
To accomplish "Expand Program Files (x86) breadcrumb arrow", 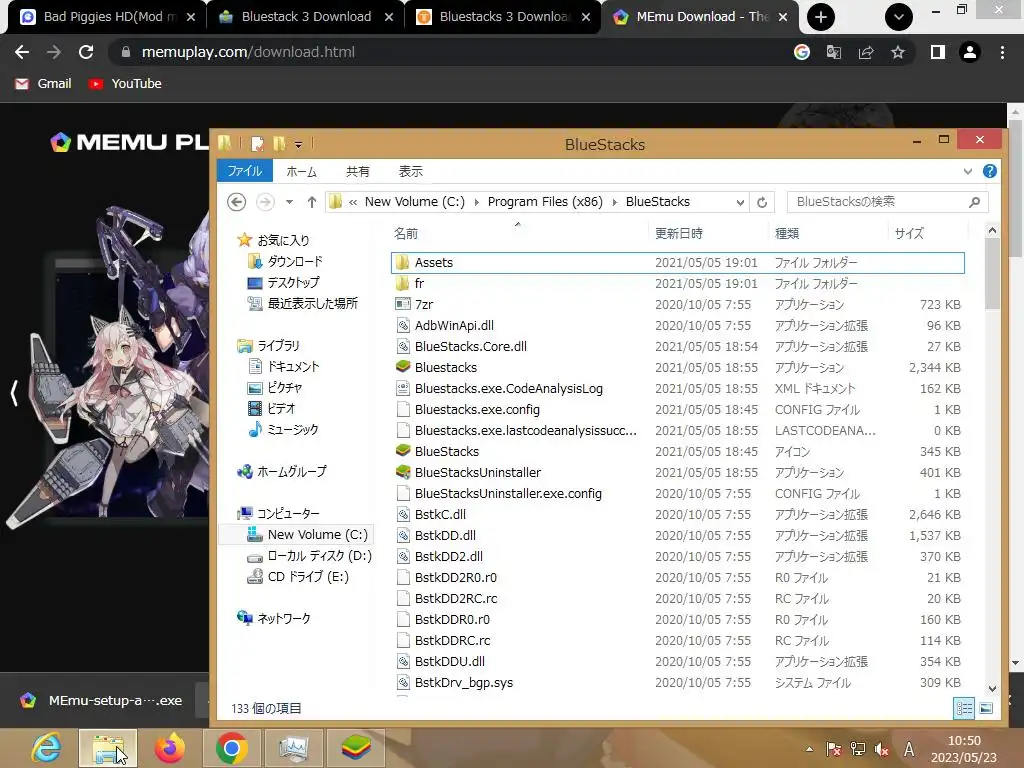I will coord(615,202).
